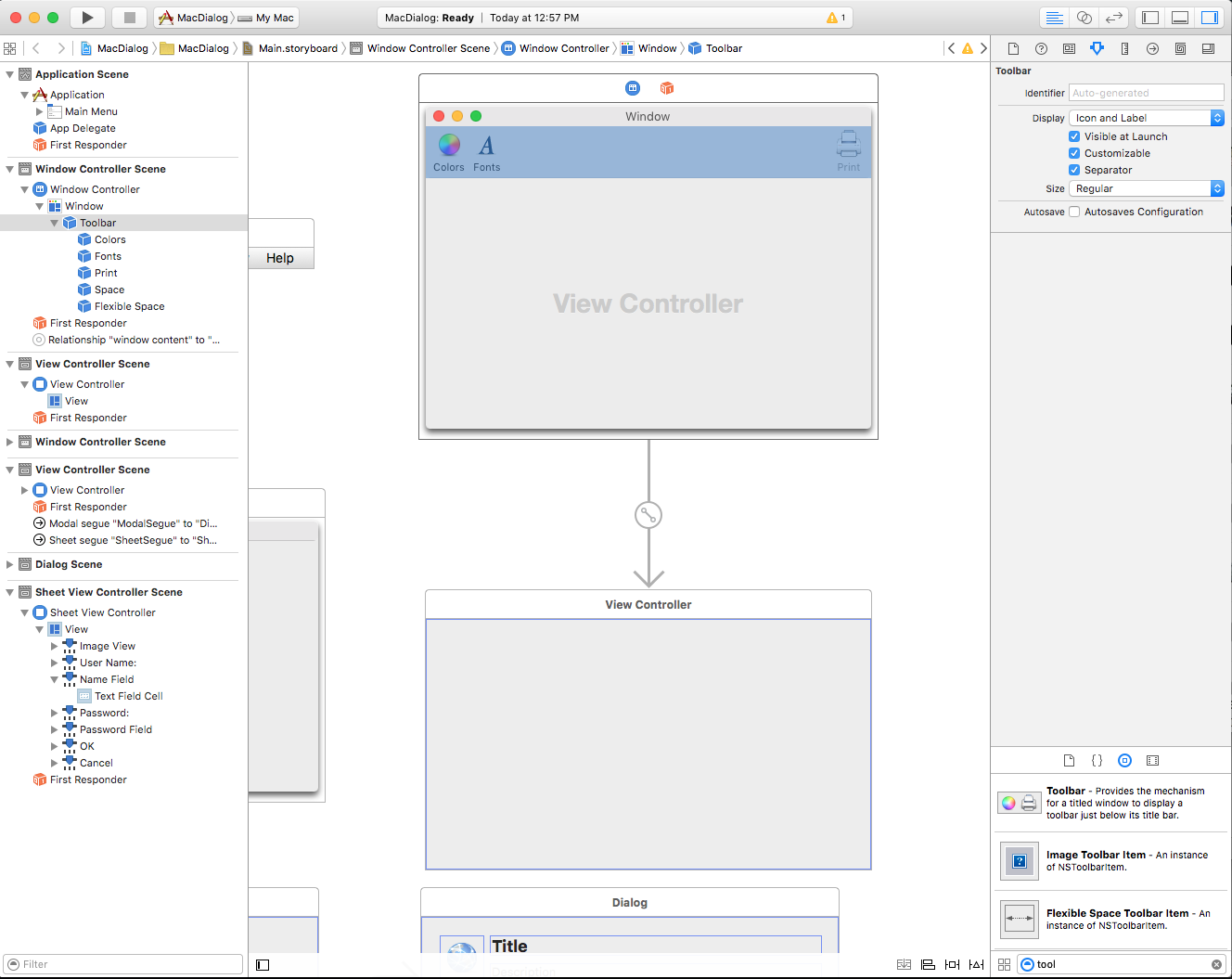Enable Autosaves Configuration
The image size is (1232, 979).
tap(1073, 212)
